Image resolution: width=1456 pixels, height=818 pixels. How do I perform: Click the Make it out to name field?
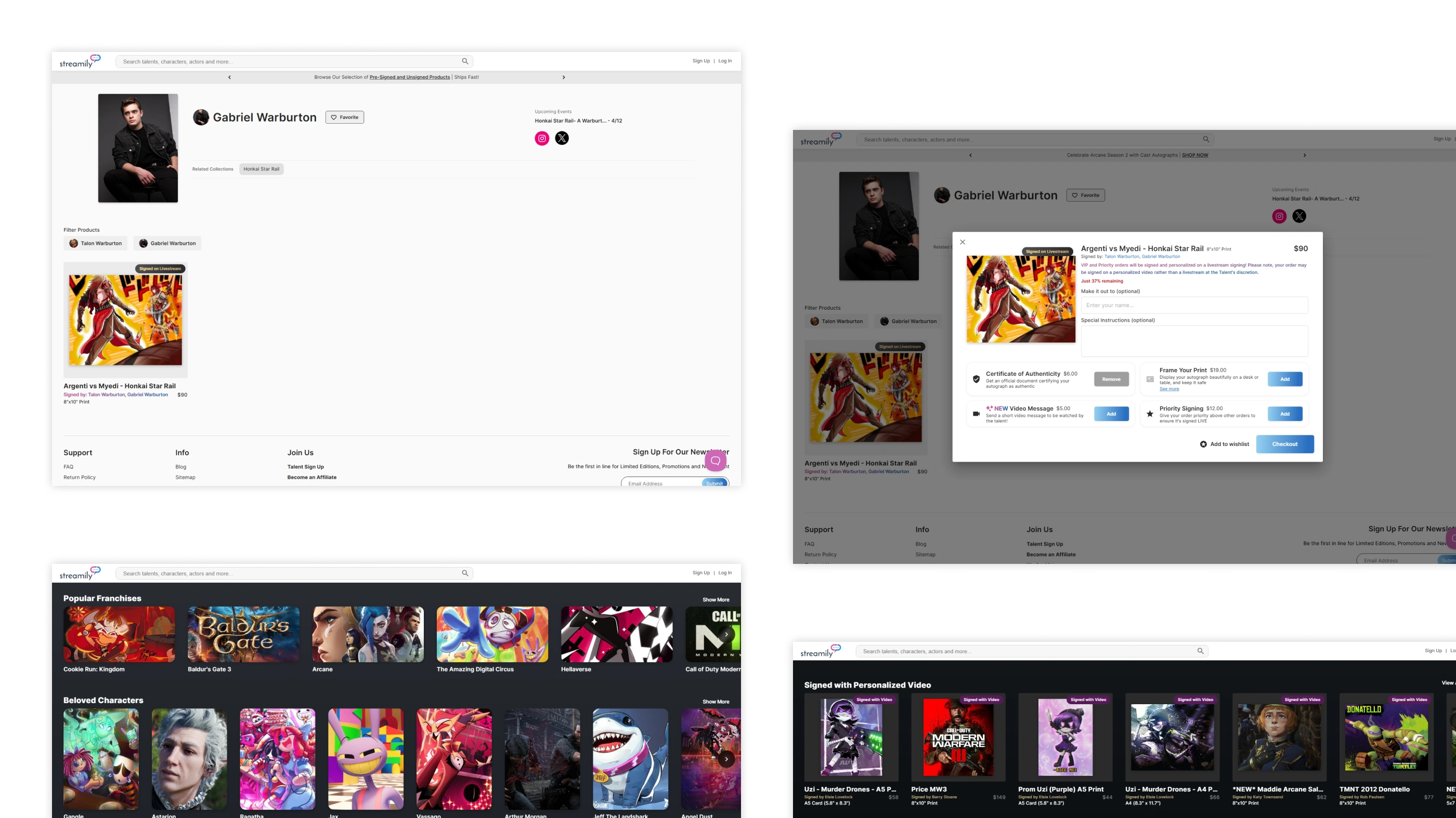click(x=1194, y=306)
